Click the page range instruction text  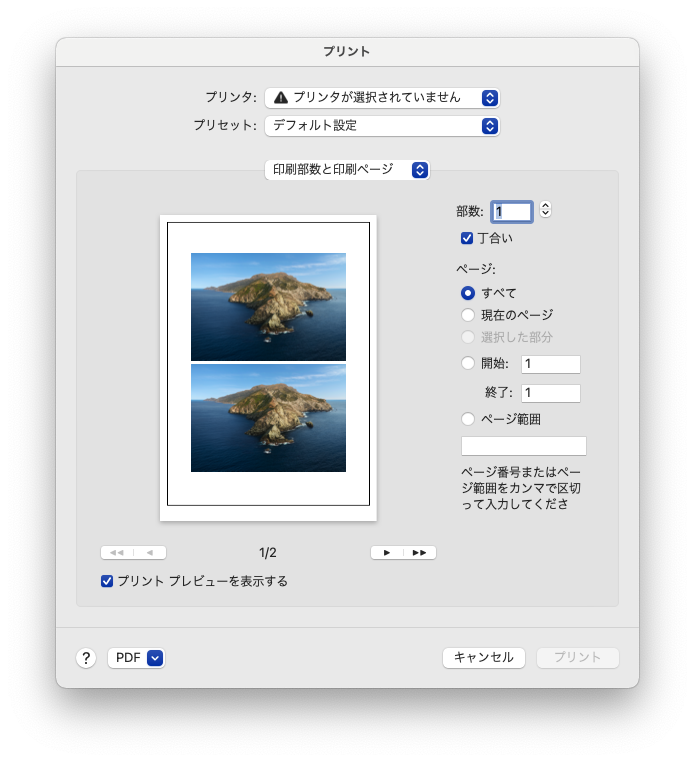click(x=521, y=488)
